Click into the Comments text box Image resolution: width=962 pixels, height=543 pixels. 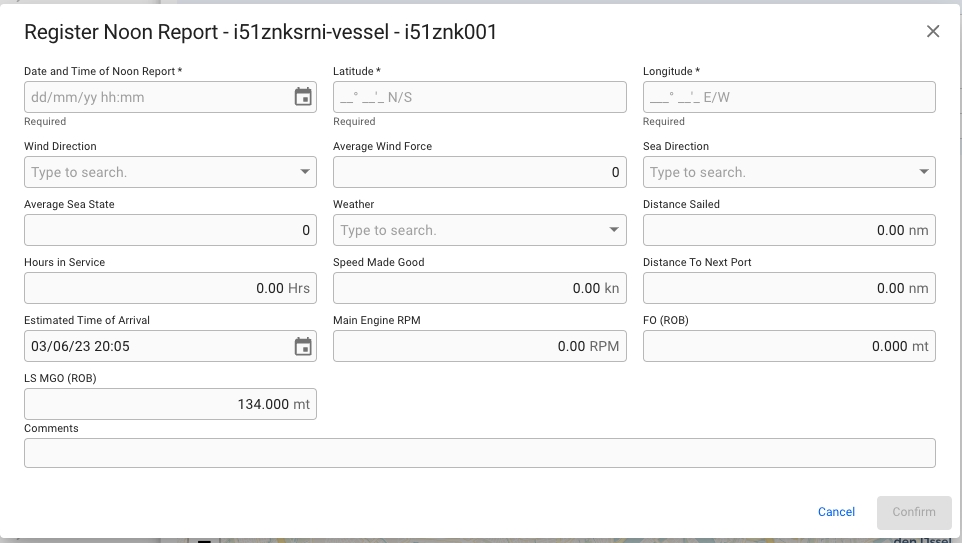[479, 453]
